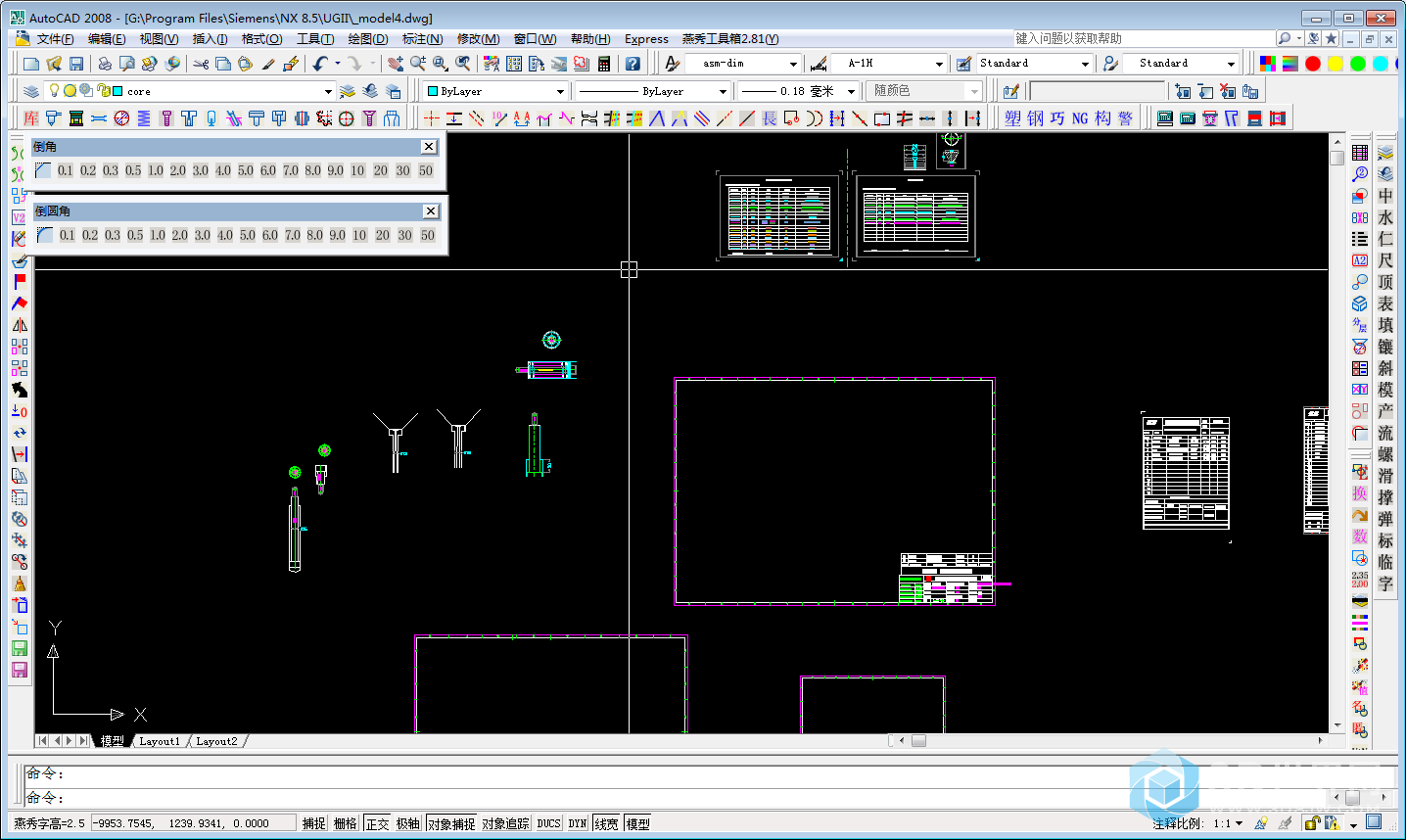Select 50 in the 倒角 chamfer panel
This screenshot has height=840, width=1406.
[x=426, y=170]
